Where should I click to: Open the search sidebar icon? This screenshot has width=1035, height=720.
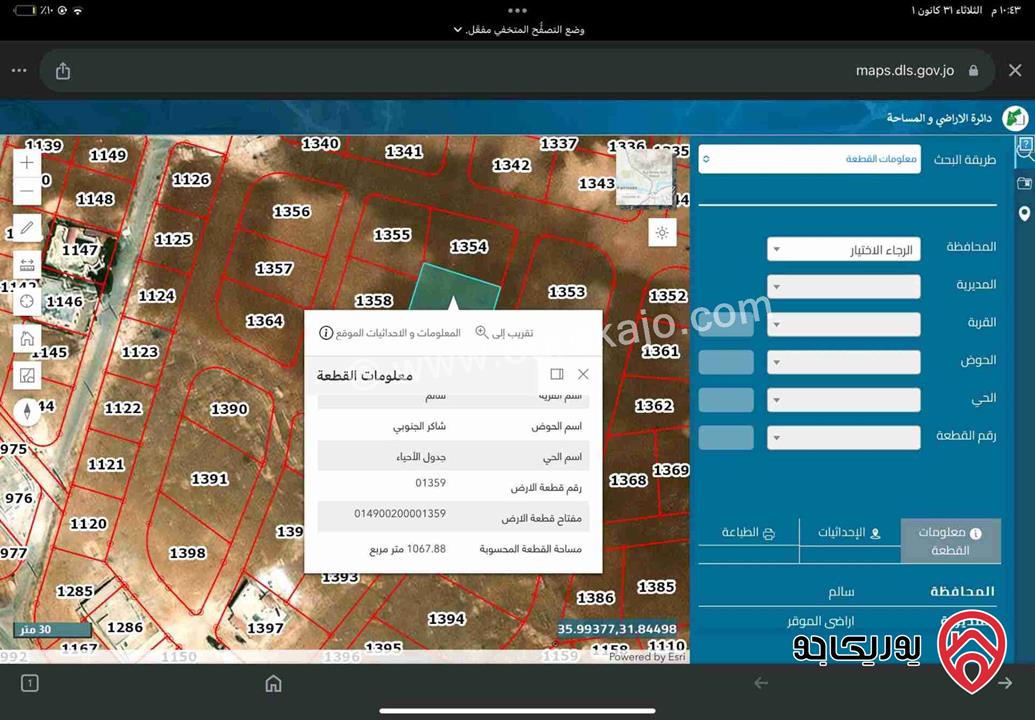[x=1024, y=150]
